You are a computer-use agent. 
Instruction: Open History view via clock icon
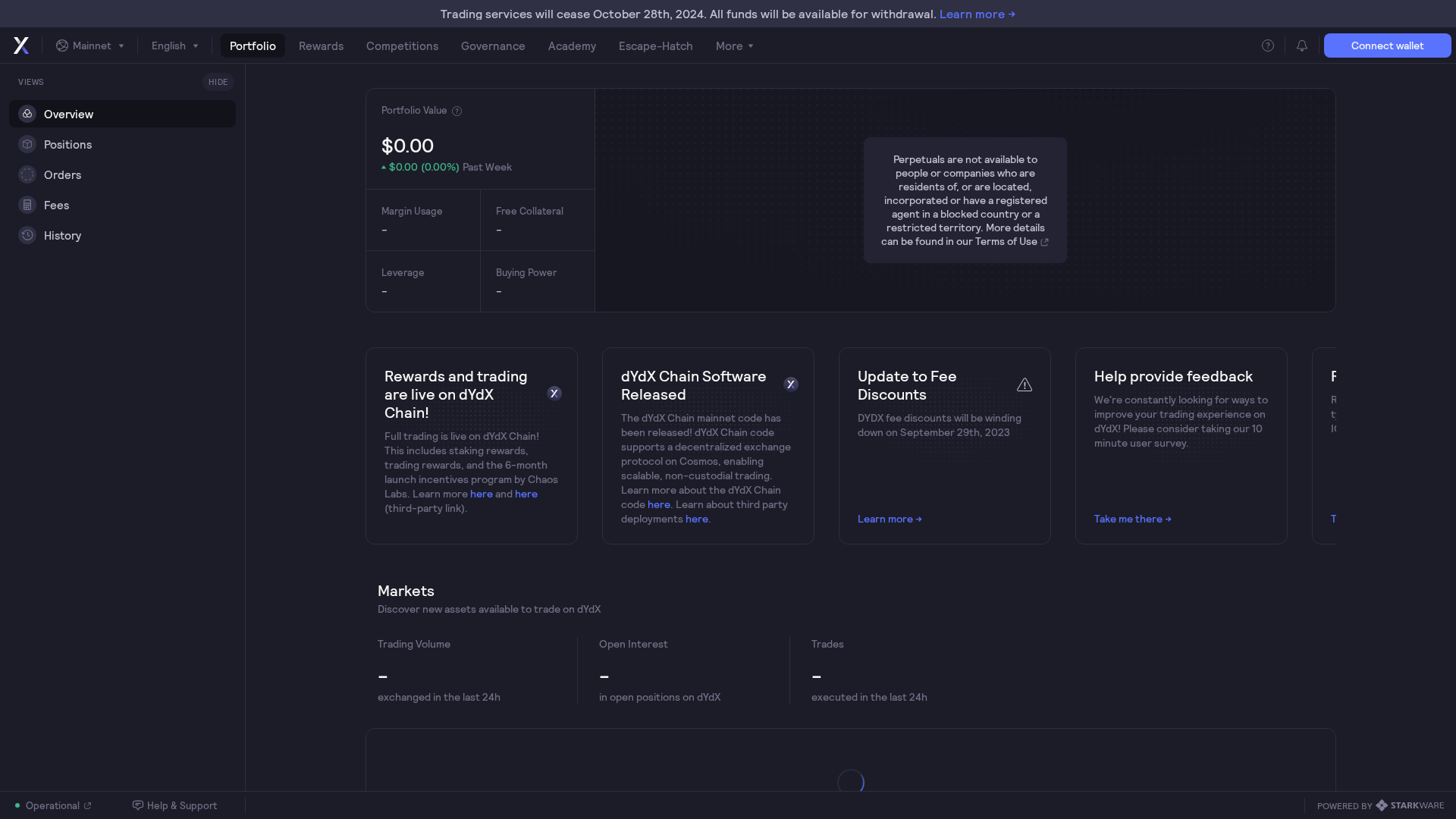click(x=27, y=235)
